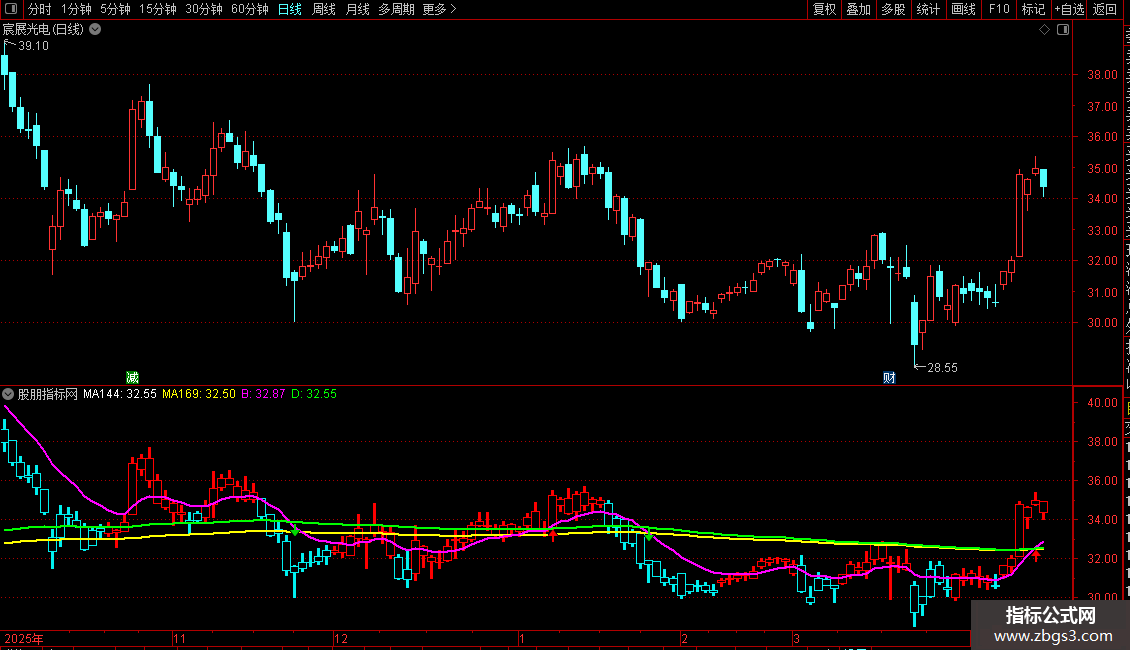Toggle the left sidebar panel icon
Image resolution: width=1130 pixels, height=650 pixels.
click(11, 9)
